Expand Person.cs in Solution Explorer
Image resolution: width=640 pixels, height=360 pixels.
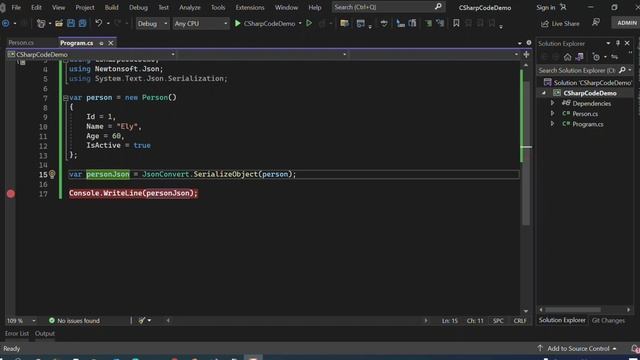pyautogui.click(x=553, y=113)
